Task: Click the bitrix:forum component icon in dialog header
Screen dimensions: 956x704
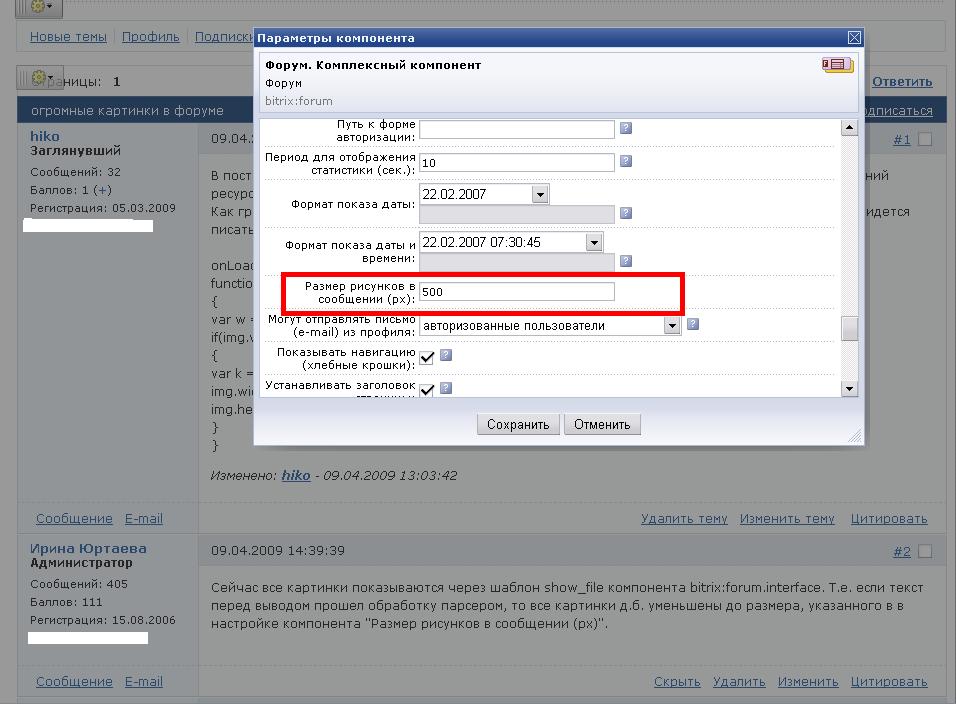Action: [837, 66]
